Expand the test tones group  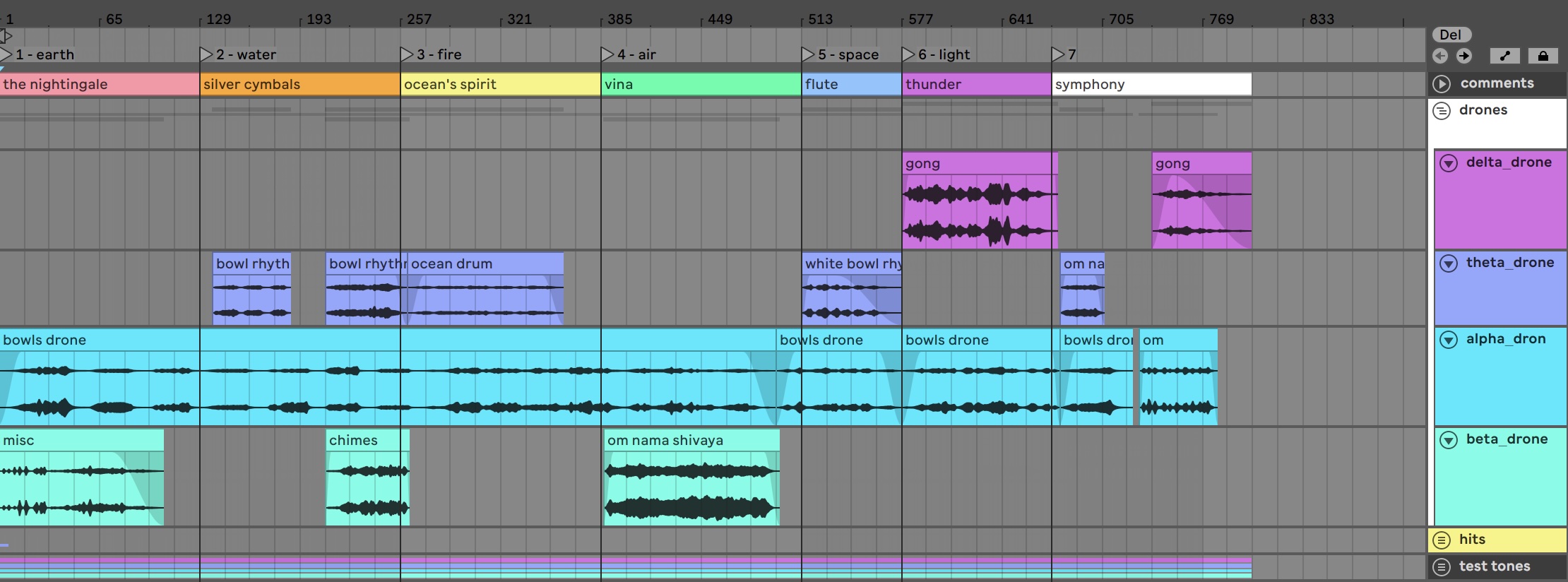(1442, 567)
